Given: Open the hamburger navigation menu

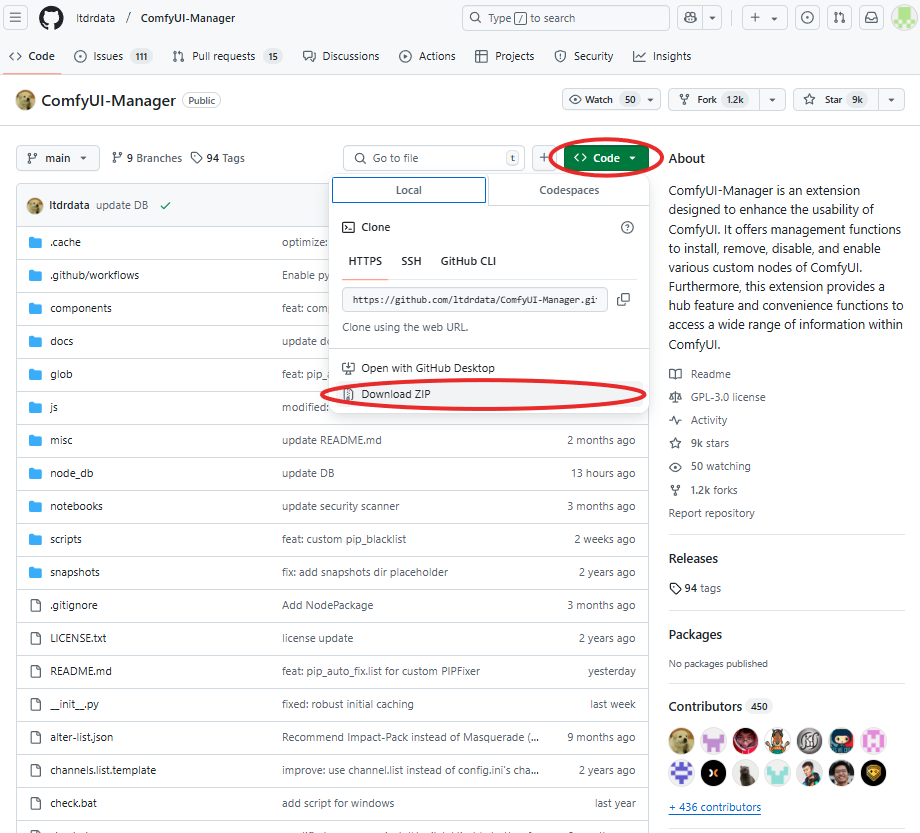Looking at the screenshot, I should click(x=15, y=18).
